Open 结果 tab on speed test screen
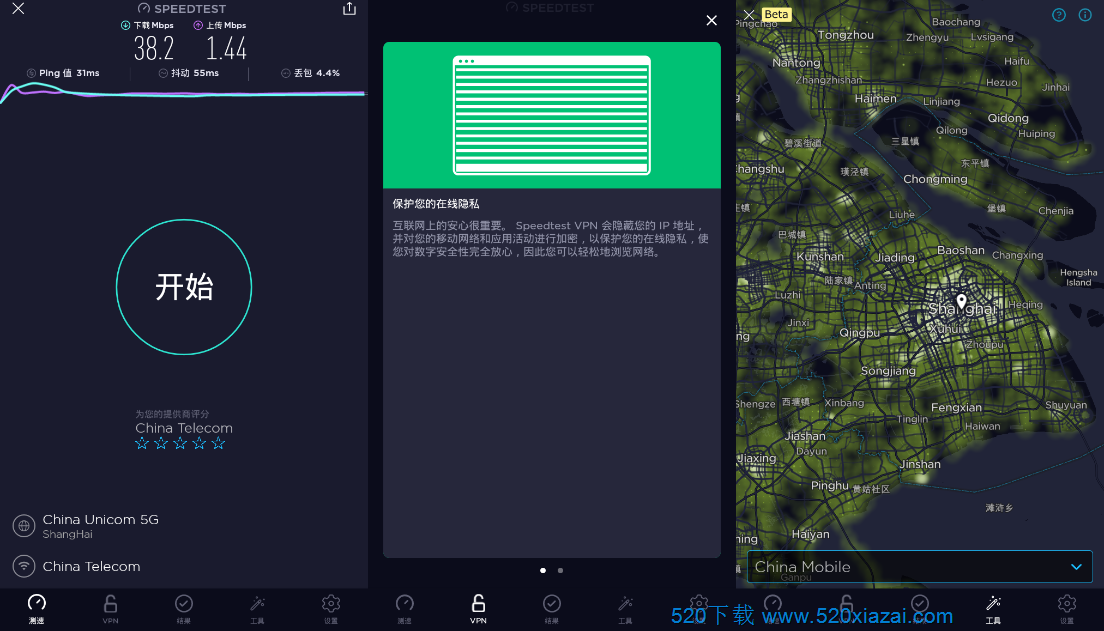Viewport: 1104px width, 631px height. [184, 609]
